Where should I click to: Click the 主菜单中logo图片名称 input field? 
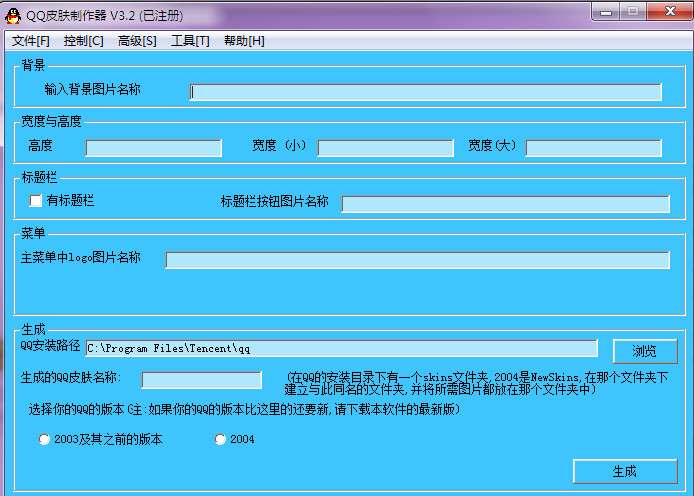(417, 260)
